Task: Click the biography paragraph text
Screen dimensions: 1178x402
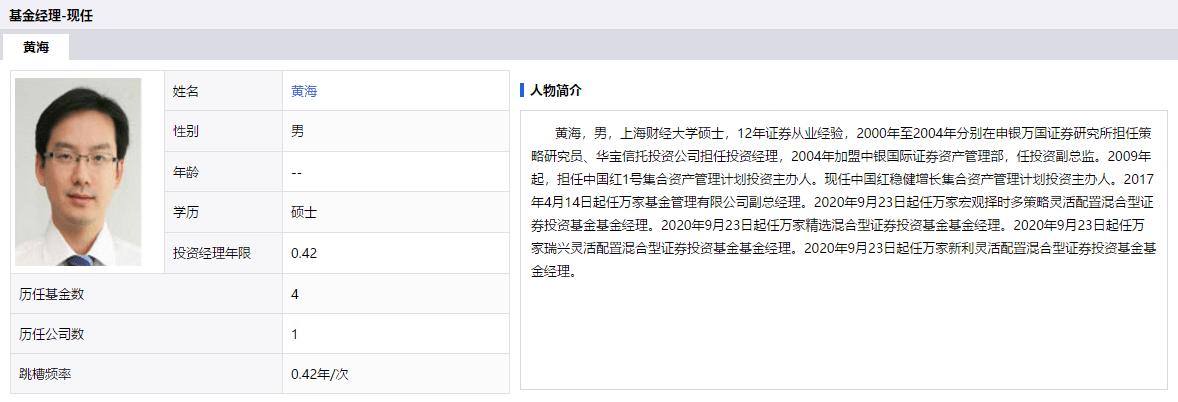Action: [x=843, y=201]
